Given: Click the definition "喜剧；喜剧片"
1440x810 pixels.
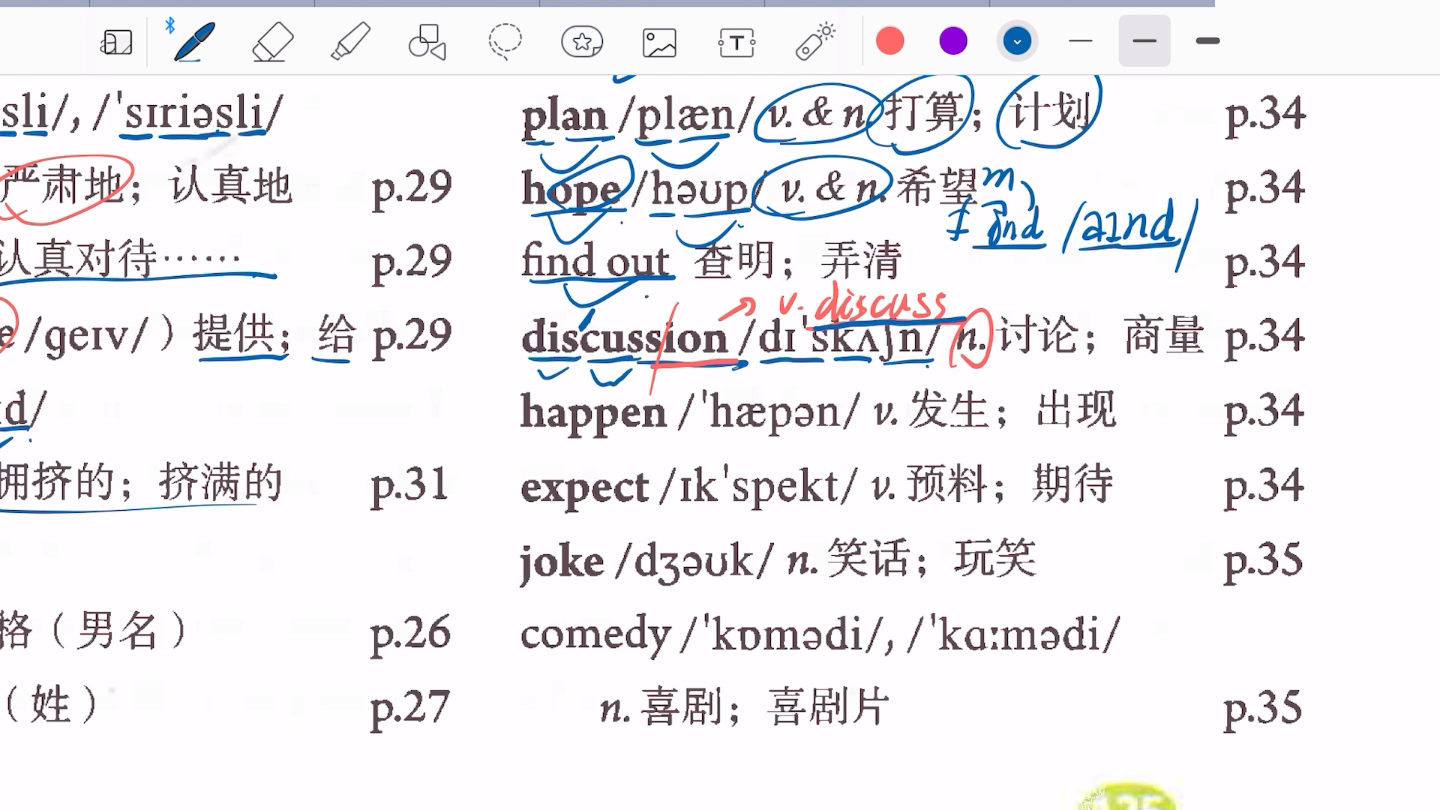Looking at the screenshot, I should pyautogui.click(x=765, y=708).
